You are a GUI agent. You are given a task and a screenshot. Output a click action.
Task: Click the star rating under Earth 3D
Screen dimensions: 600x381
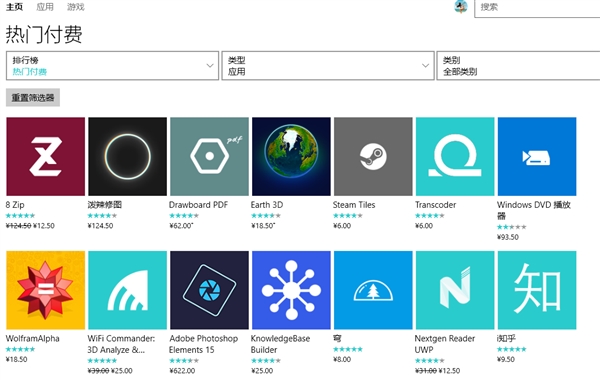(266, 215)
